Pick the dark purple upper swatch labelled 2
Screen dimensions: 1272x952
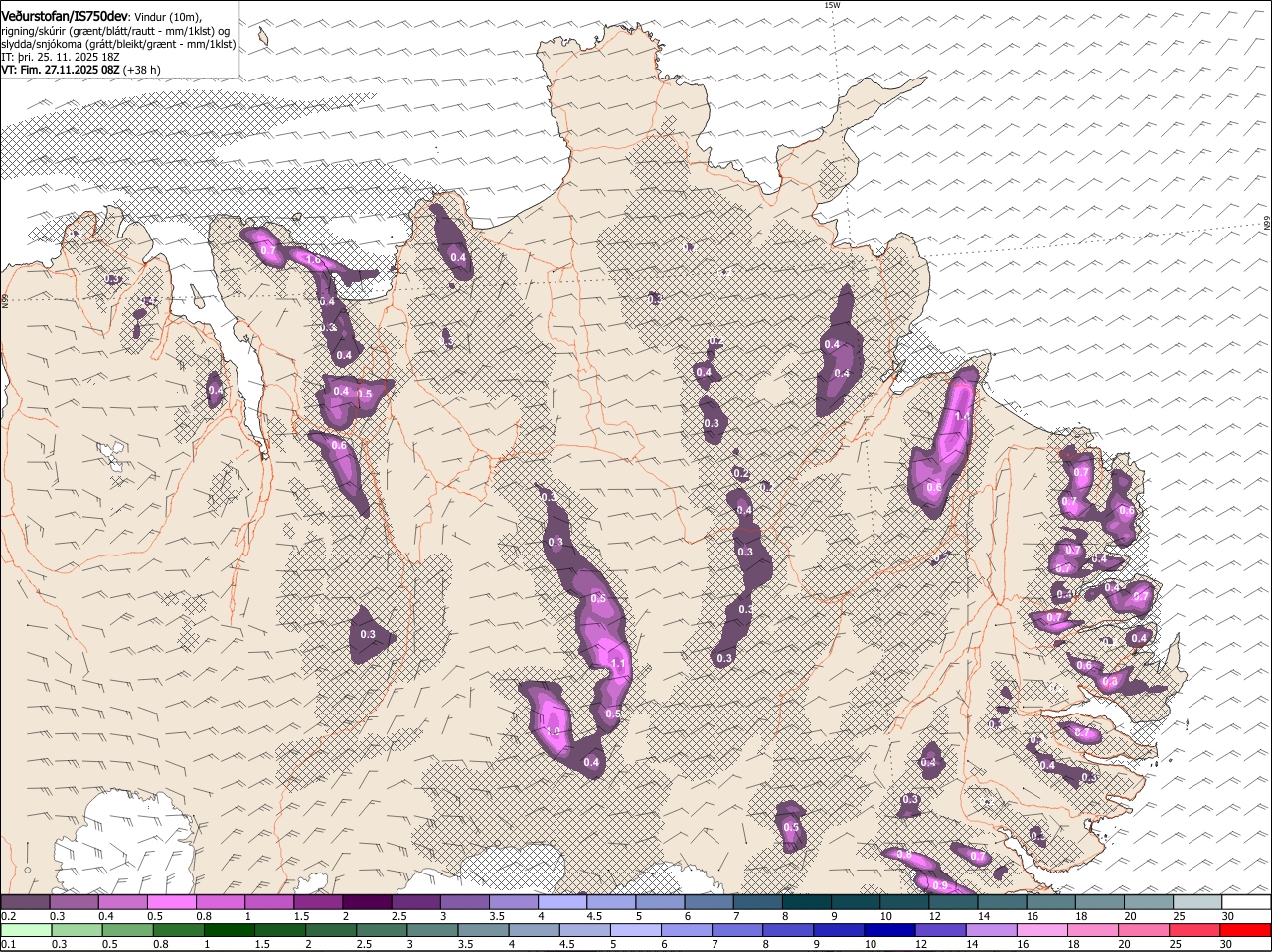[368, 902]
